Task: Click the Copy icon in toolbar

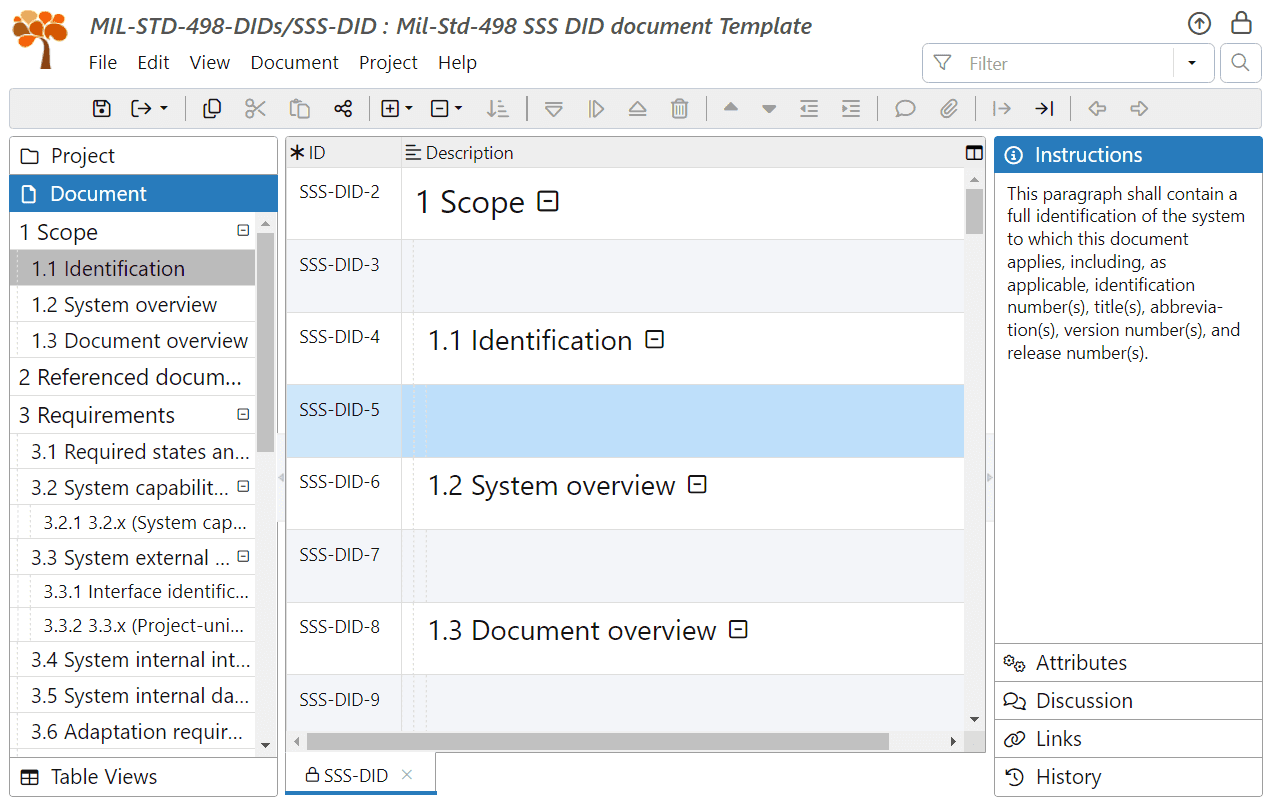Action: 212,109
